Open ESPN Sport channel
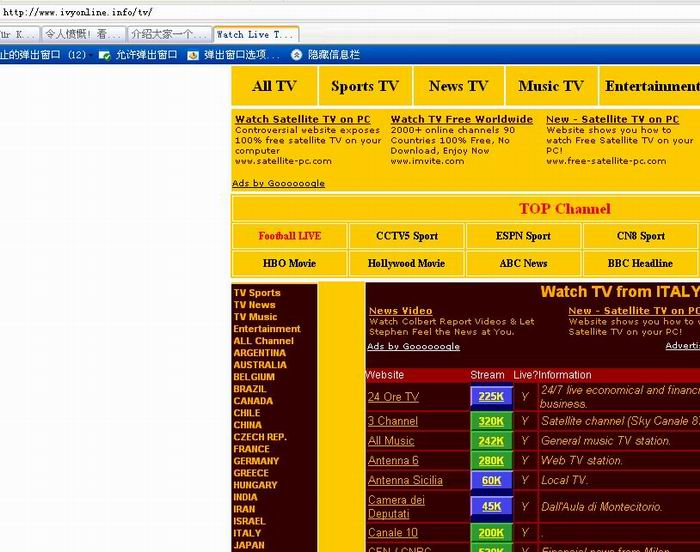This screenshot has width=700, height=552. pos(523,236)
